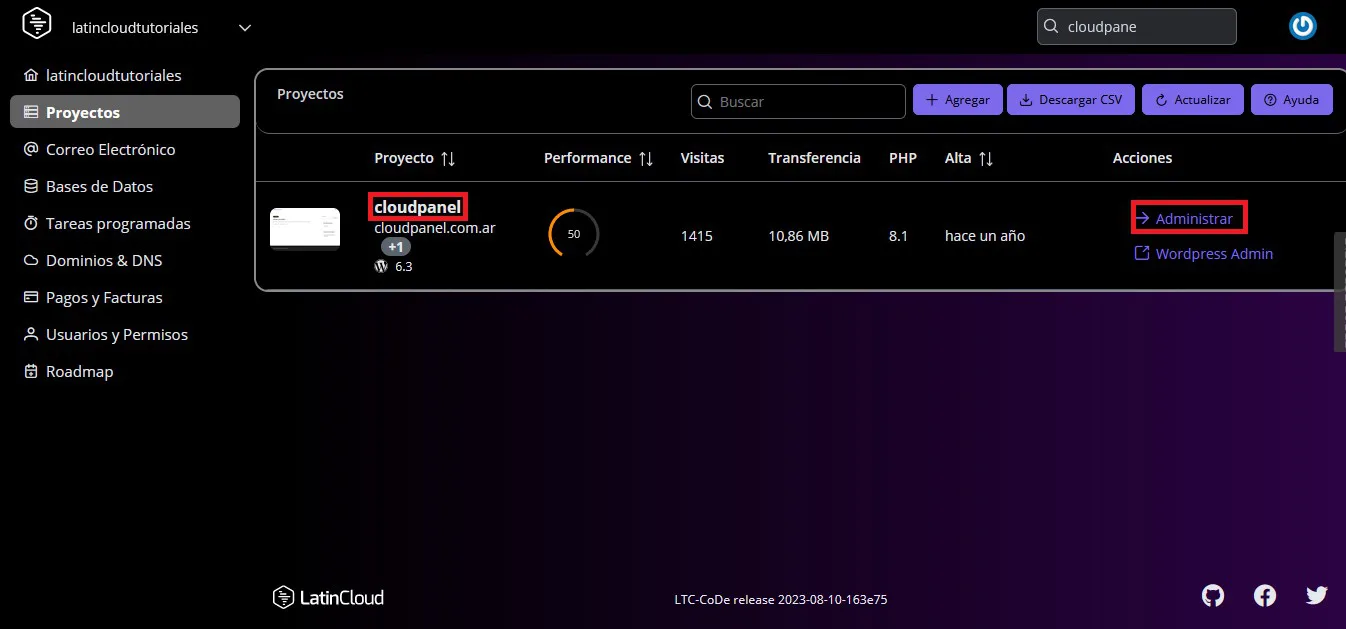Open the Twitter icon in footer
This screenshot has width=1346, height=629.
[x=1316, y=596]
